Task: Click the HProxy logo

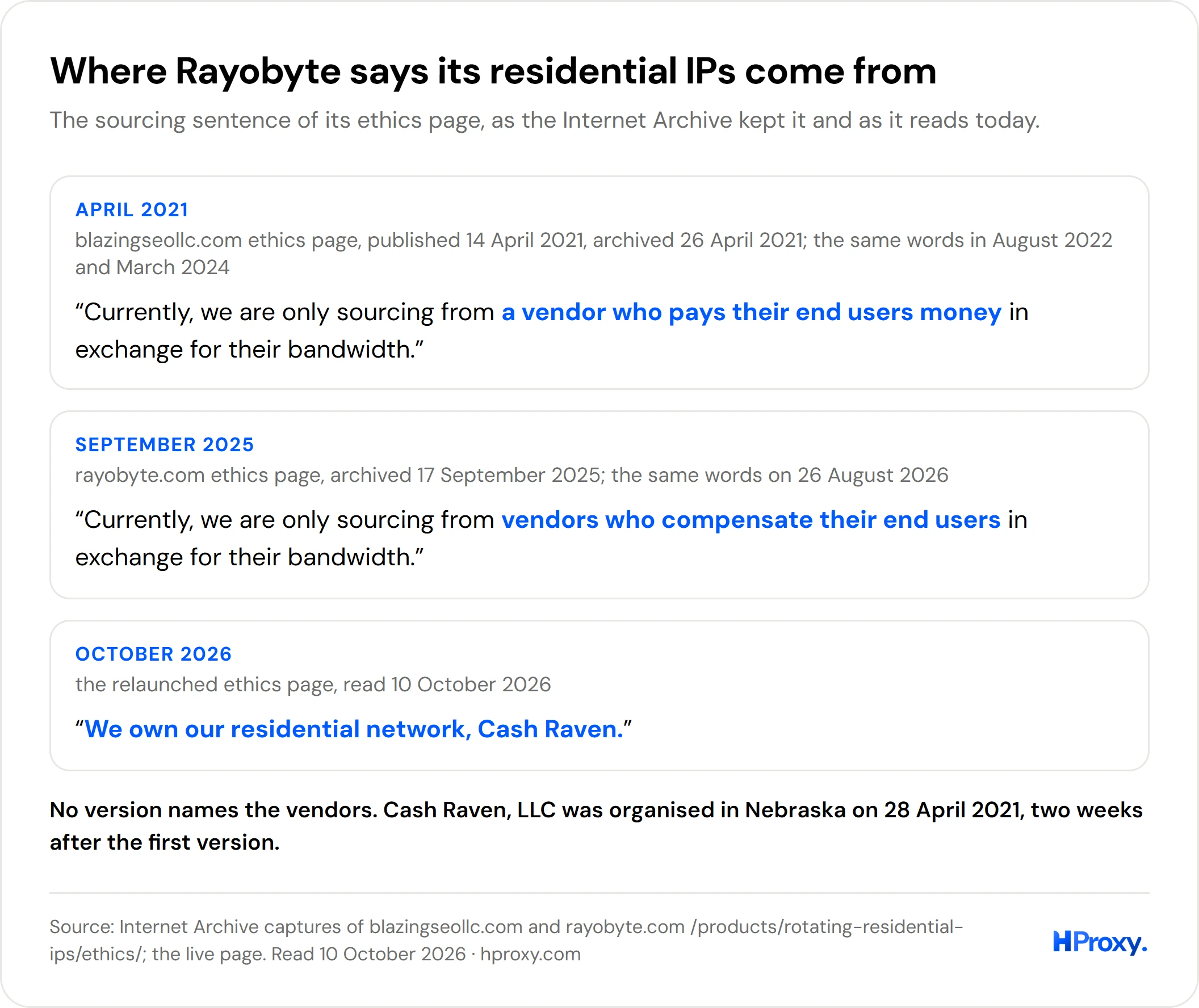Action: click(x=1100, y=942)
